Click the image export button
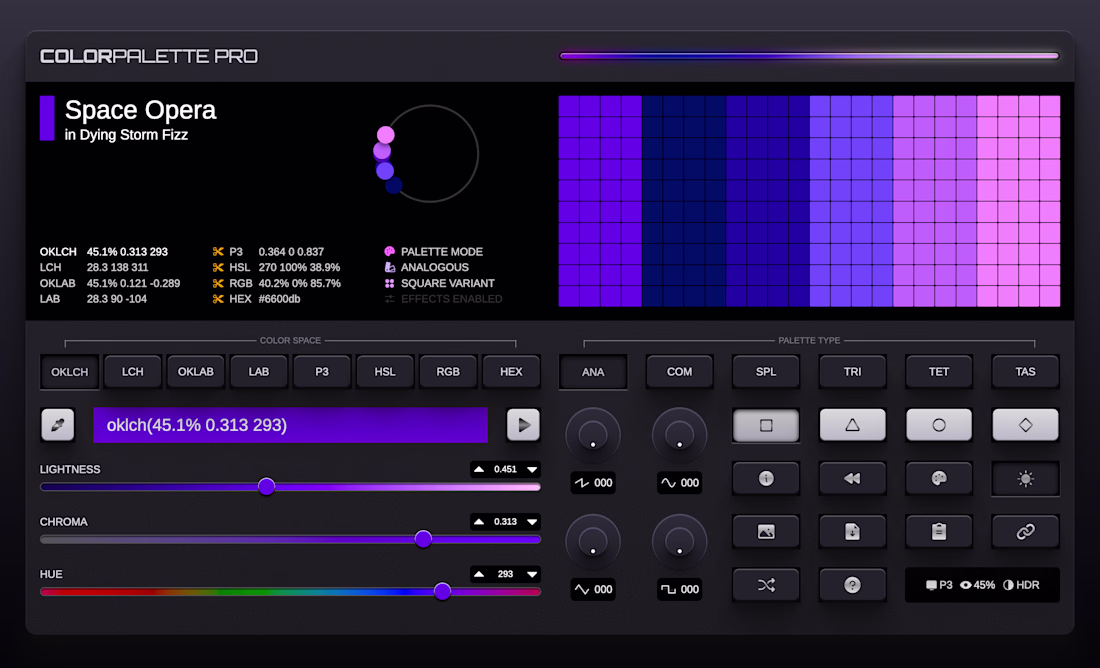Screen dimensions: 1100x668 point(766,532)
